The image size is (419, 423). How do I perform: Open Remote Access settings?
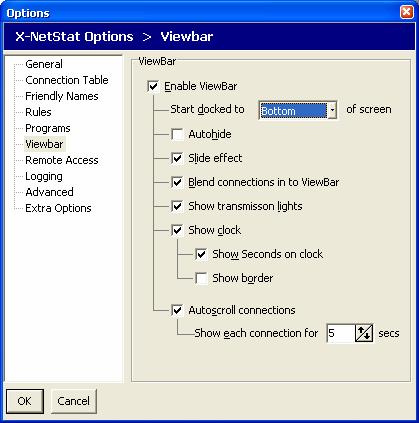62,160
